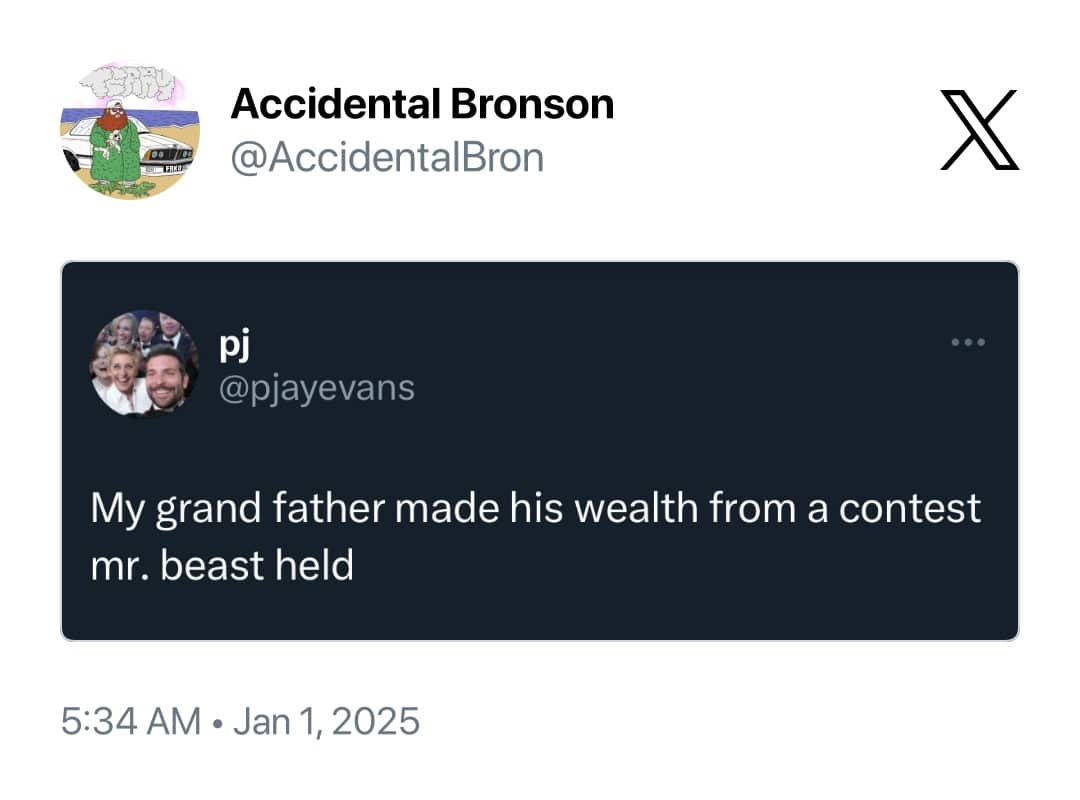Open pj's circular profile picture
The image size is (1080, 800).
pyautogui.click(x=145, y=363)
